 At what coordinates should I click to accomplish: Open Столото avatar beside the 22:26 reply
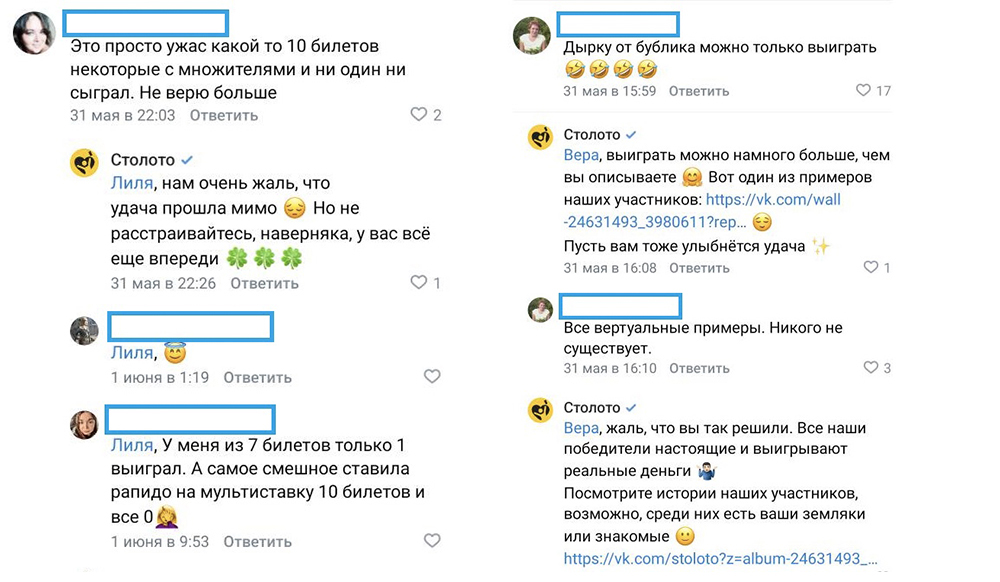(84, 162)
